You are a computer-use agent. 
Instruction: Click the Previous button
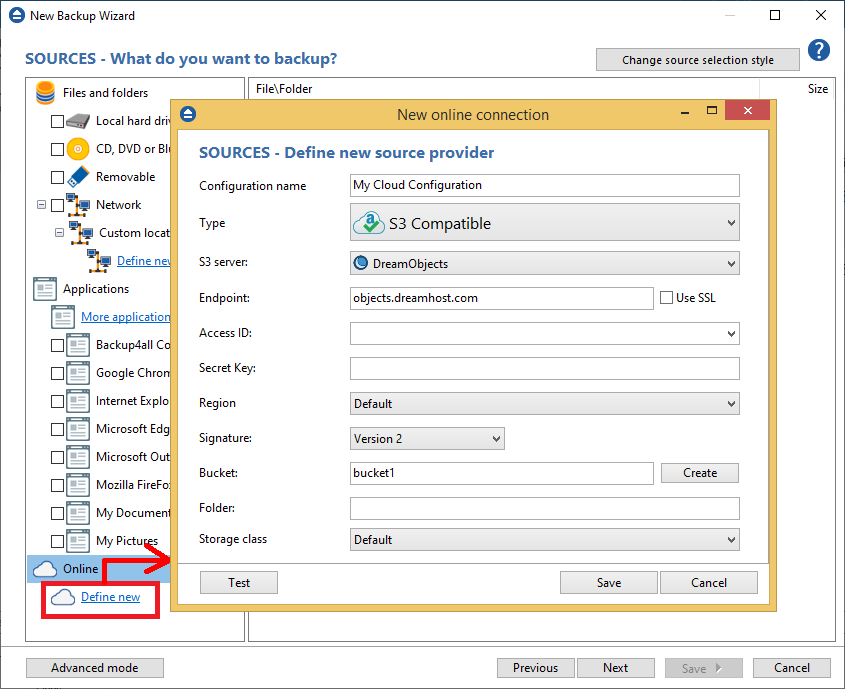pyautogui.click(x=536, y=668)
